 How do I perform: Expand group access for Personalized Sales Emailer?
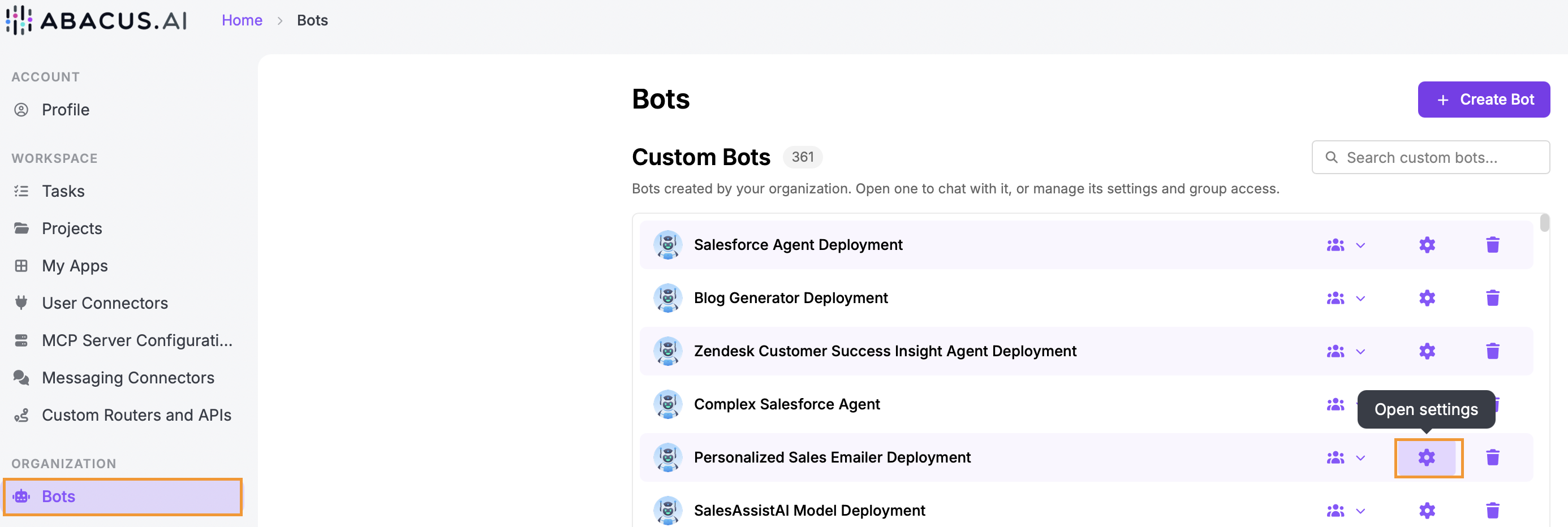[x=1346, y=457]
